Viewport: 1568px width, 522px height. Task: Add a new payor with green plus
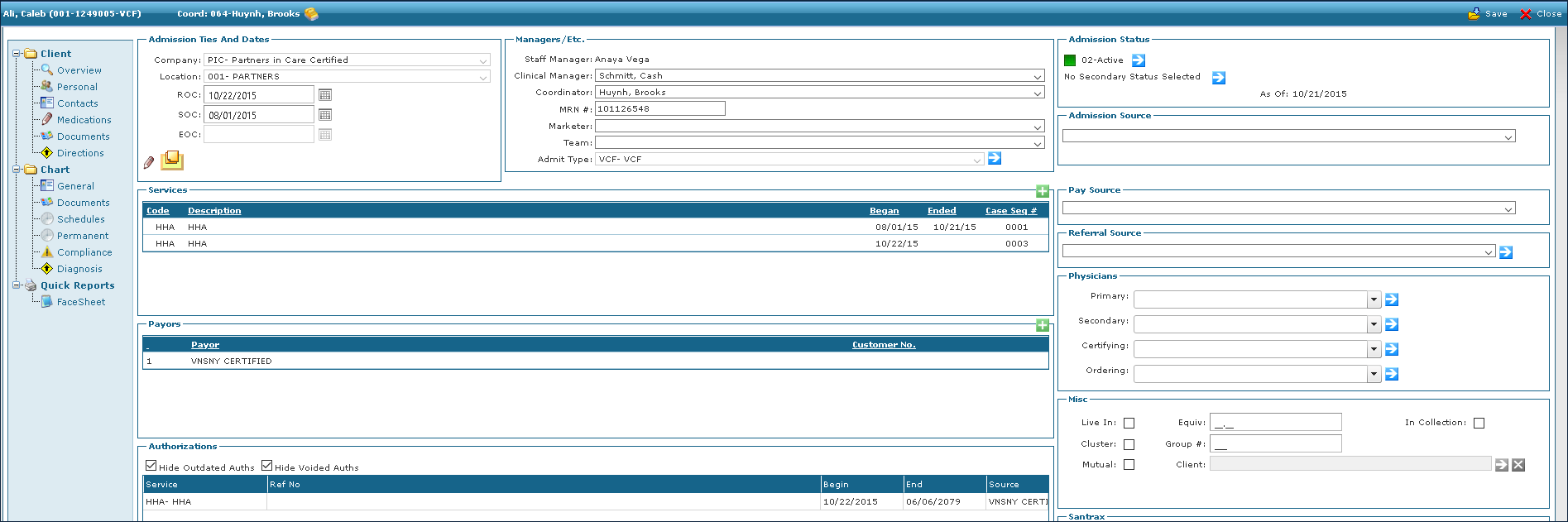click(x=1043, y=325)
